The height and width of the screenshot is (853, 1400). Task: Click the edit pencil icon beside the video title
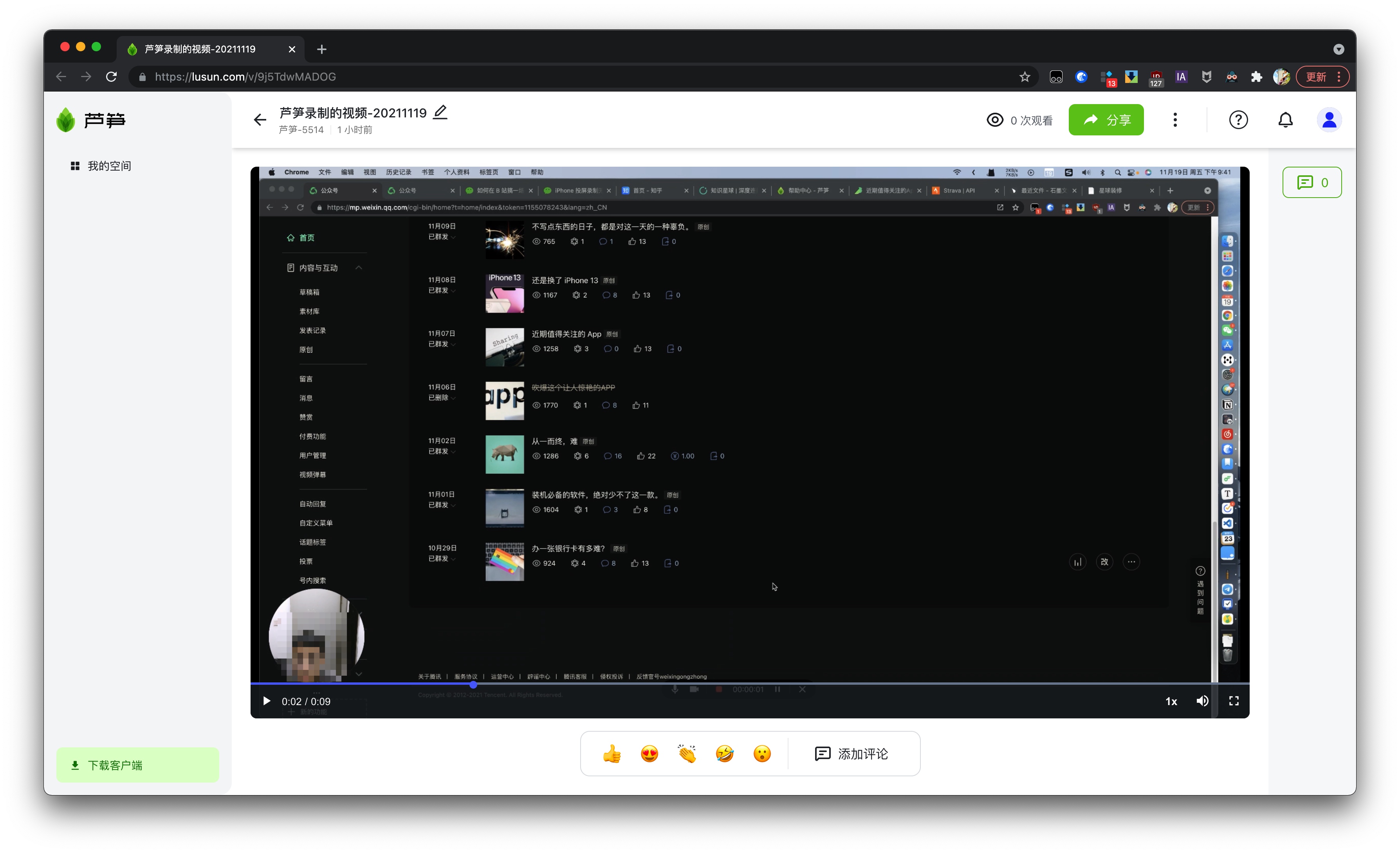pyautogui.click(x=440, y=112)
